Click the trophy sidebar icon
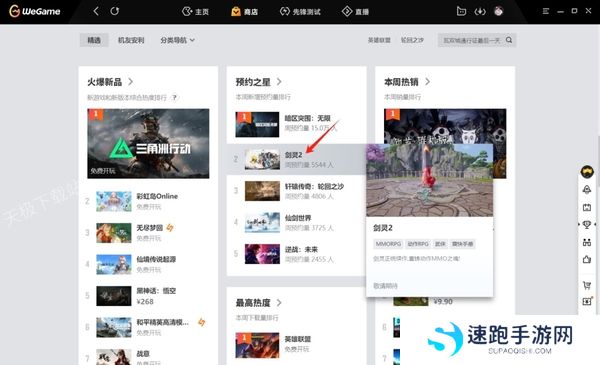 pyautogui.click(x=587, y=224)
